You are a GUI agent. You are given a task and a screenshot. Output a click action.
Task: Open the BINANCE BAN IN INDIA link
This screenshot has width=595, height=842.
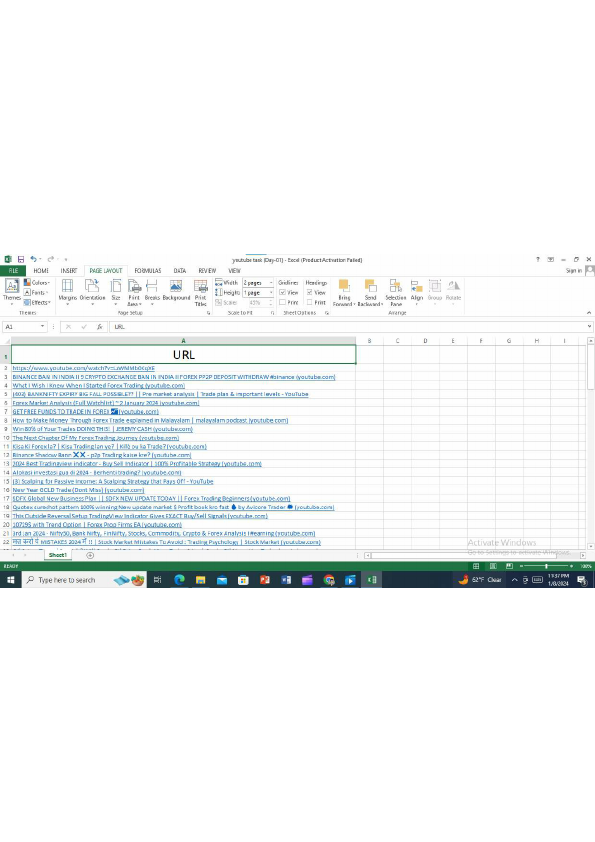tap(174, 377)
